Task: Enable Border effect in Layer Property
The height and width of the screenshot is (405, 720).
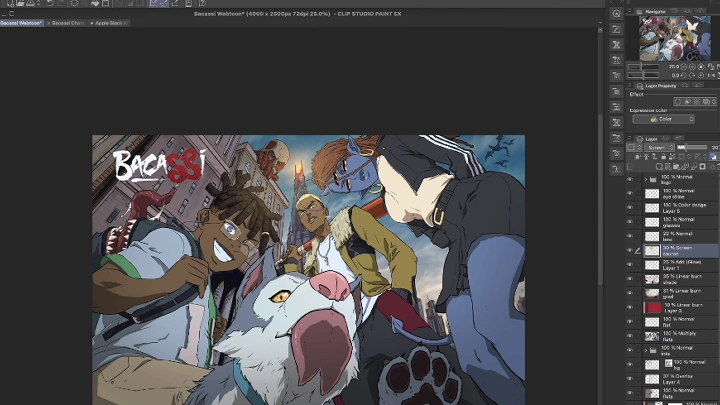Action: point(678,102)
